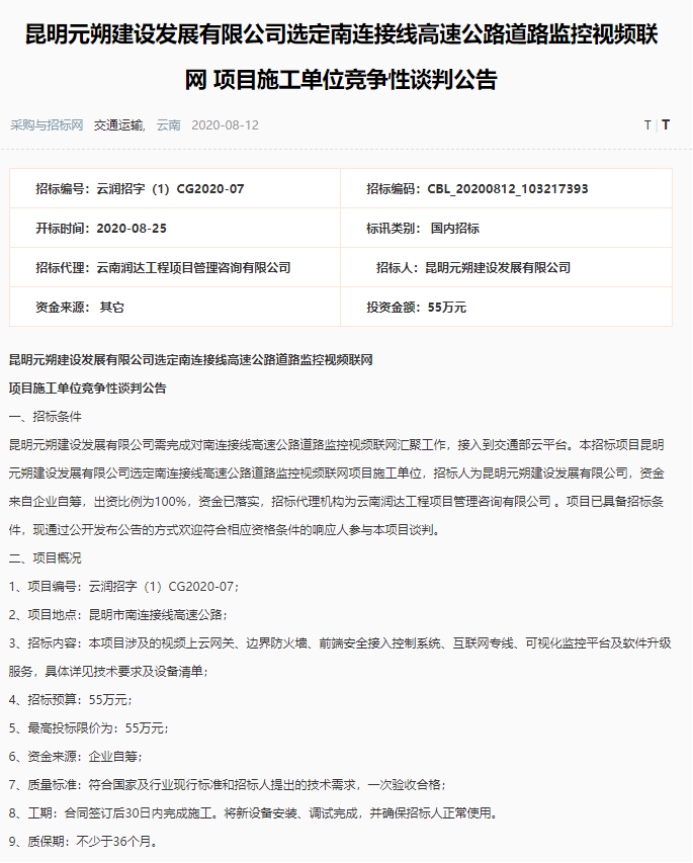Click the 二、项目概况 section heading
The width and height of the screenshot is (693, 863).
pos(45,557)
